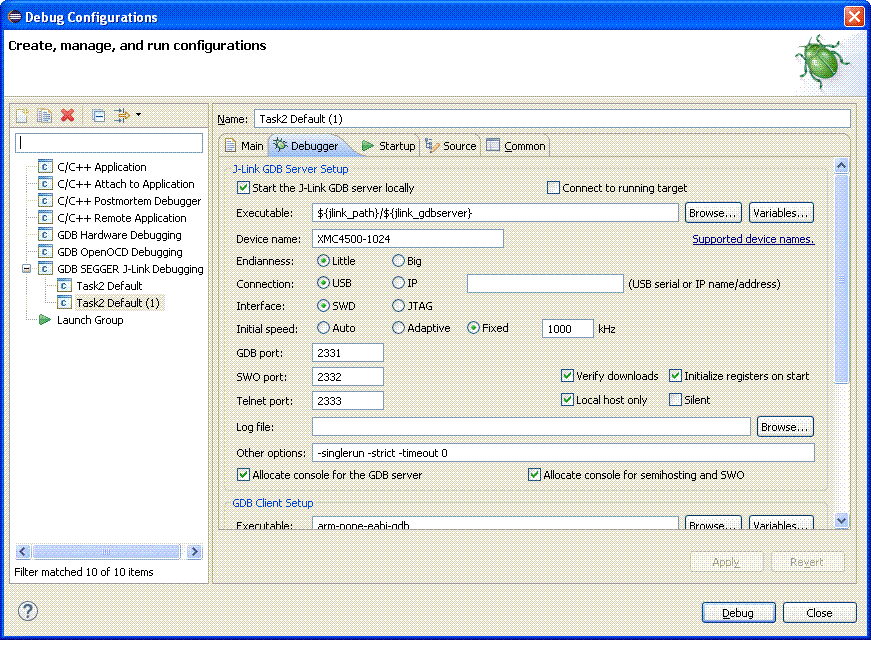Screen dimensions: 871x648
Task: Click the tree's horizontal scrollbar right arrow
Action: (194, 551)
